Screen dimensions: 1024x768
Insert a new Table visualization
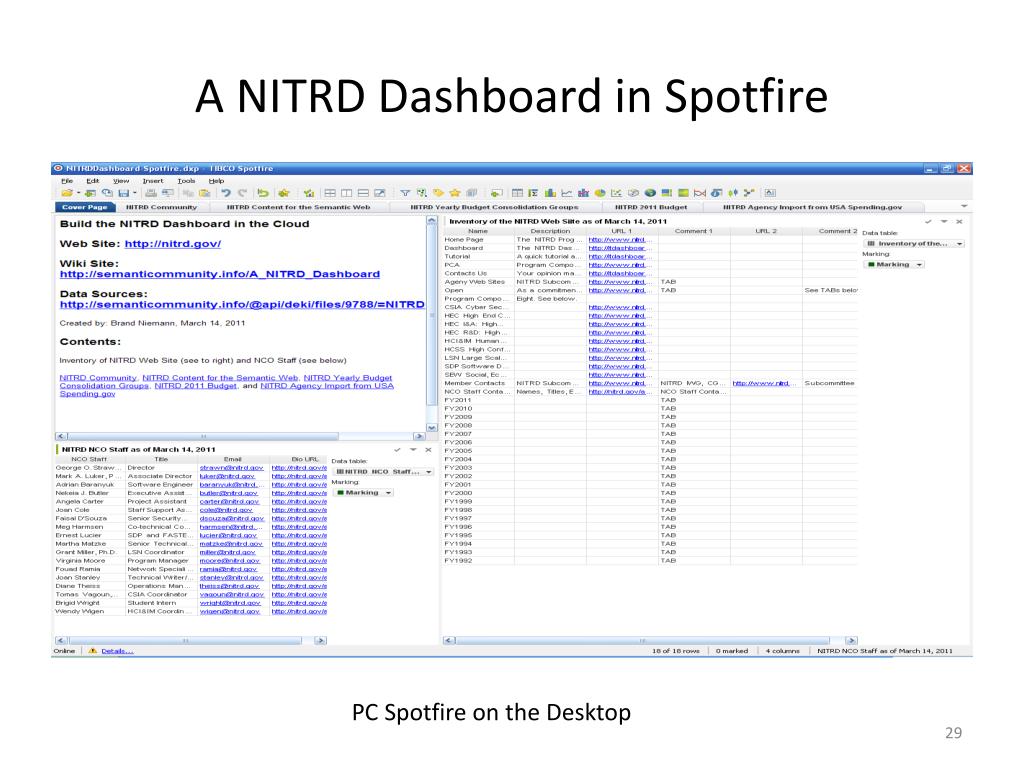517,193
